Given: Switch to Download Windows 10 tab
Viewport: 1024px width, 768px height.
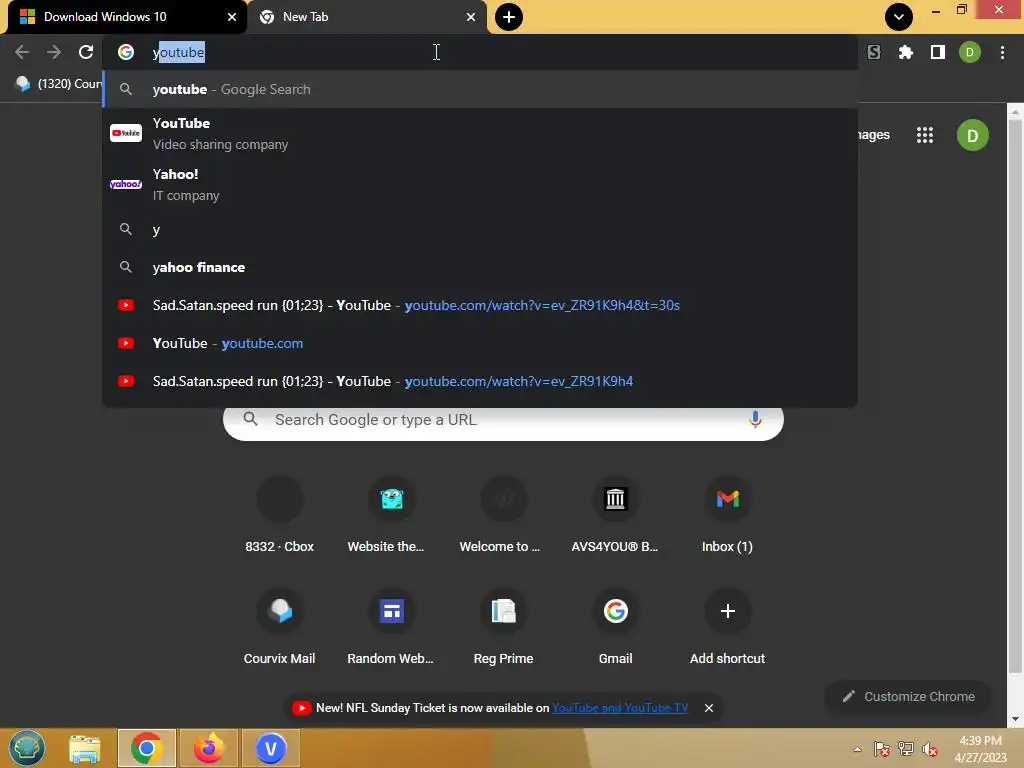Looking at the screenshot, I should tap(124, 17).
